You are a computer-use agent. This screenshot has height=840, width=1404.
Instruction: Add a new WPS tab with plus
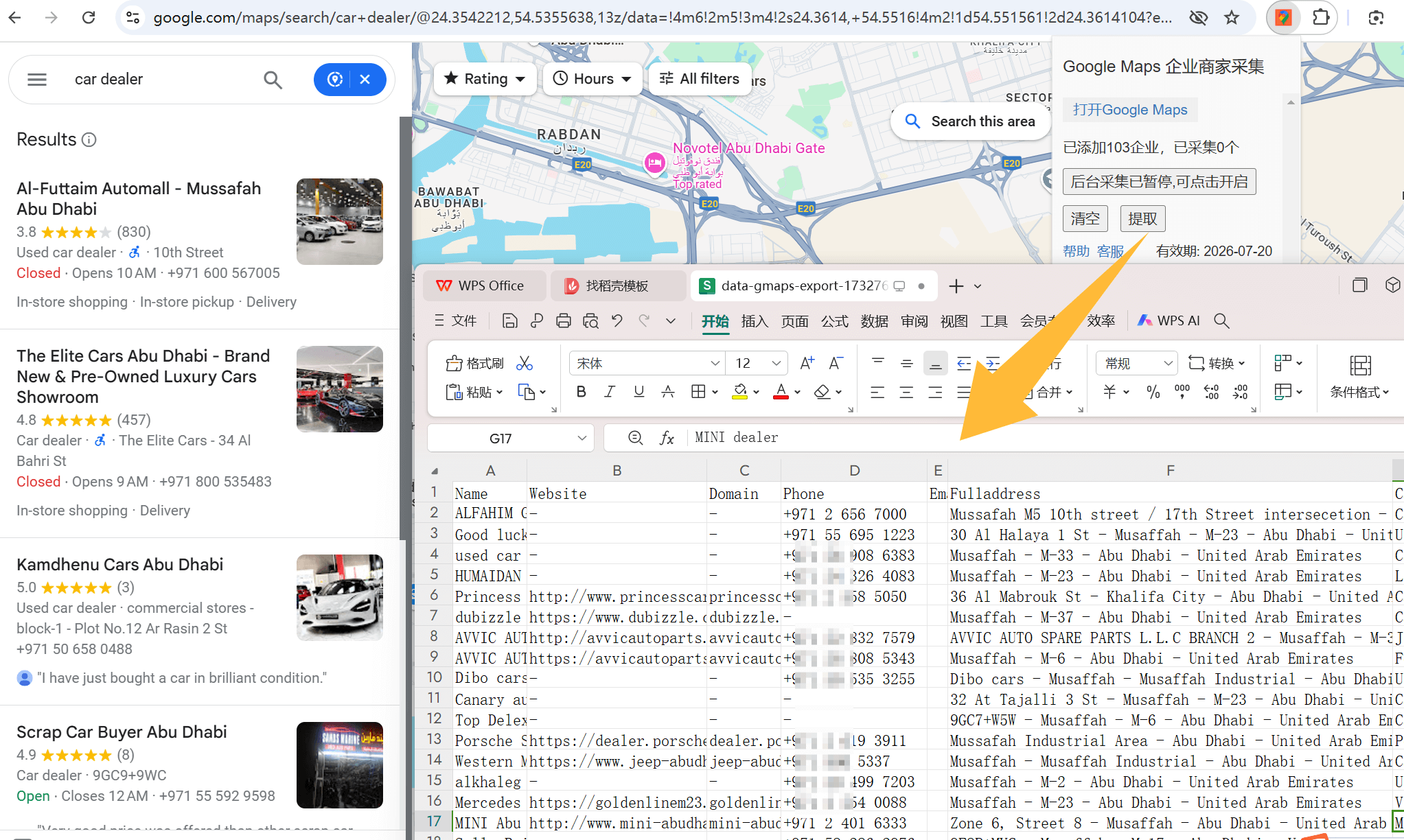click(x=956, y=286)
